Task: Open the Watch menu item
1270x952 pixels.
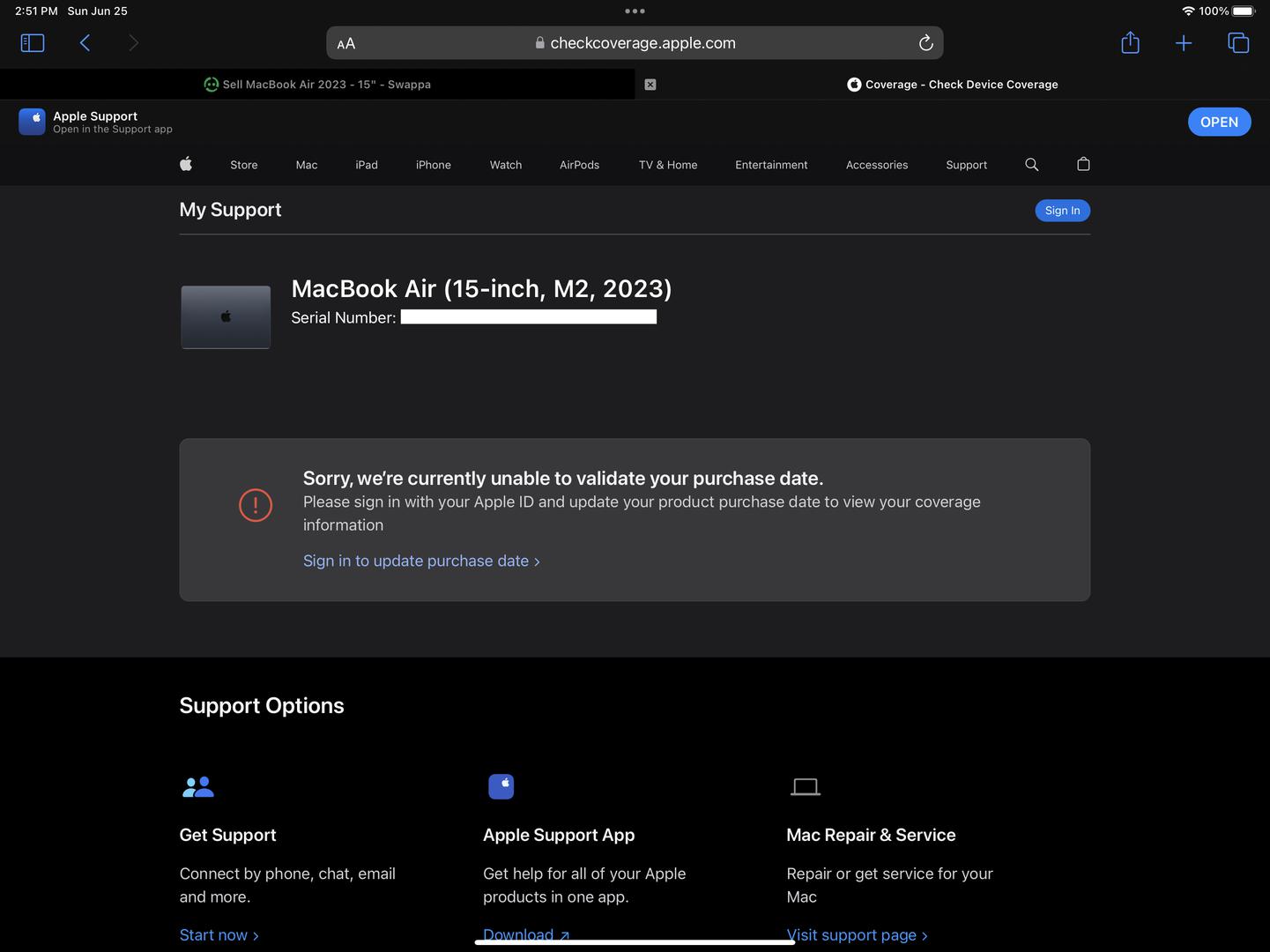Action: pyautogui.click(x=506, y=165)
